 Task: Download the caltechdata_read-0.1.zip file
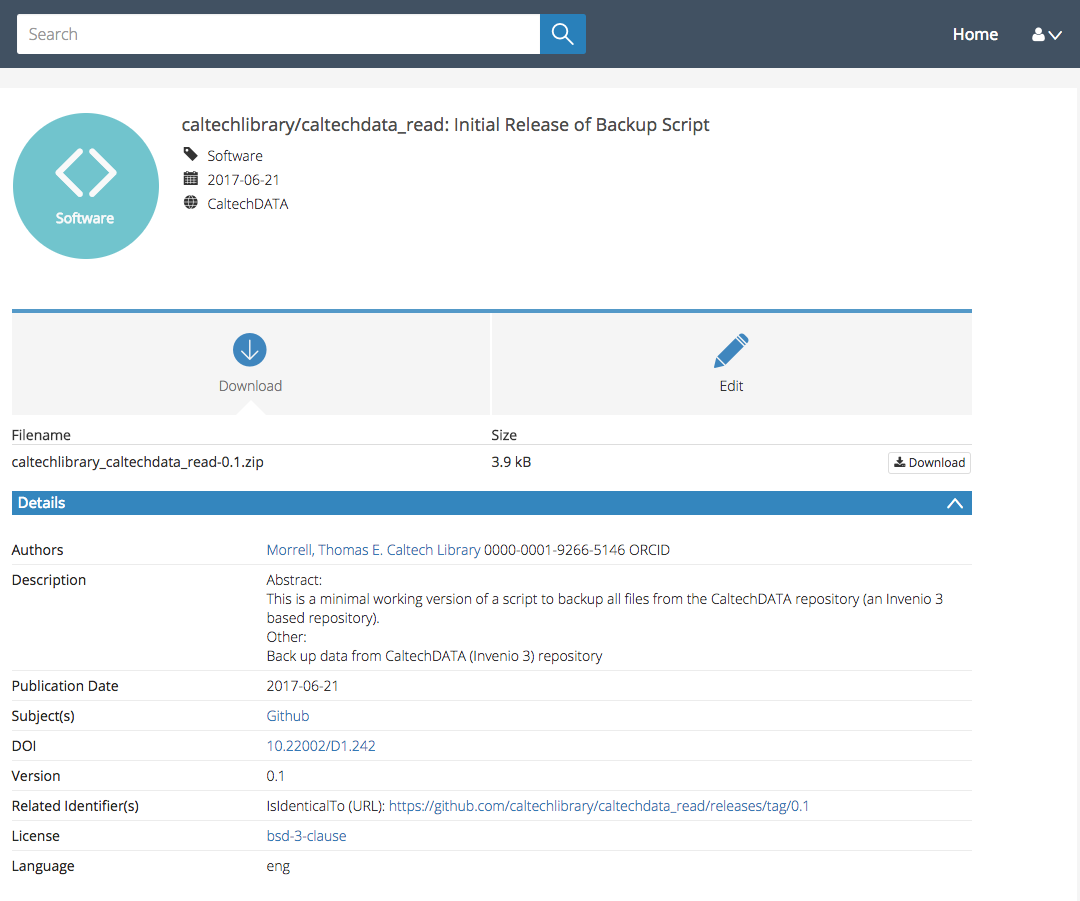pos(929,462)
